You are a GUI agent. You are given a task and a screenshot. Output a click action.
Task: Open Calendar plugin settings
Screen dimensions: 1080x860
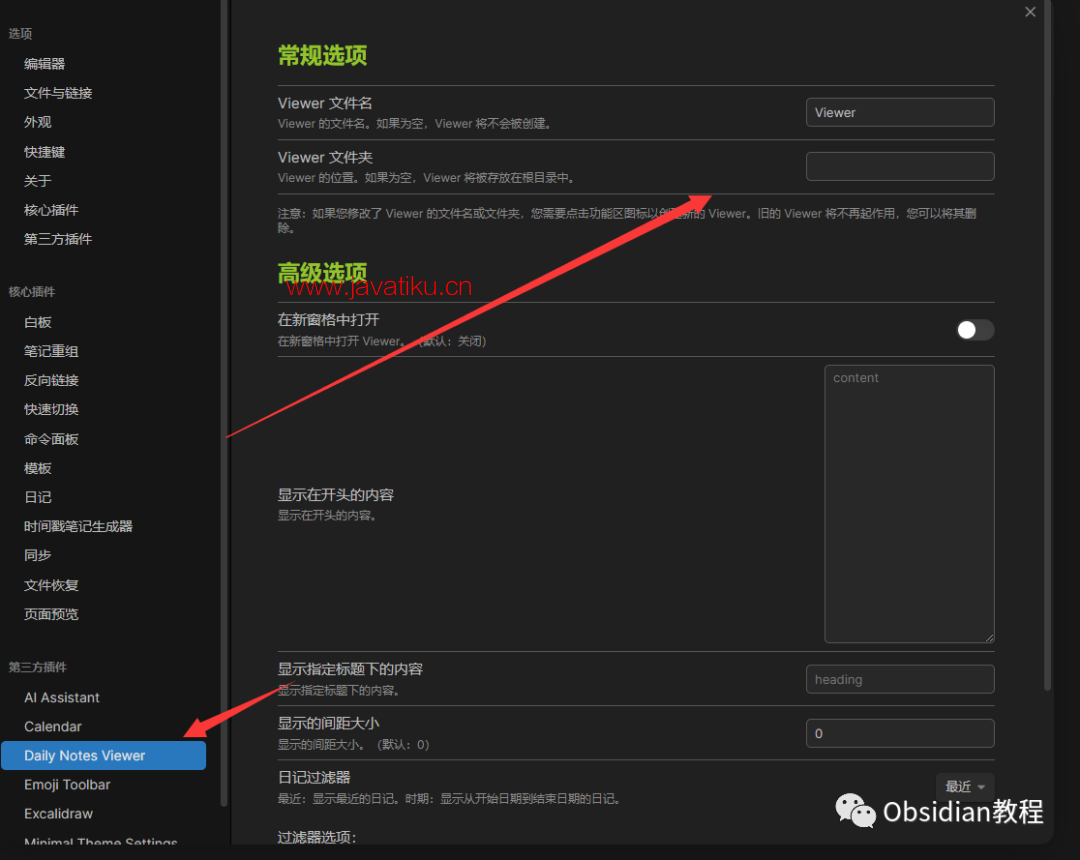pyautogui.click(x=52, y=726)
